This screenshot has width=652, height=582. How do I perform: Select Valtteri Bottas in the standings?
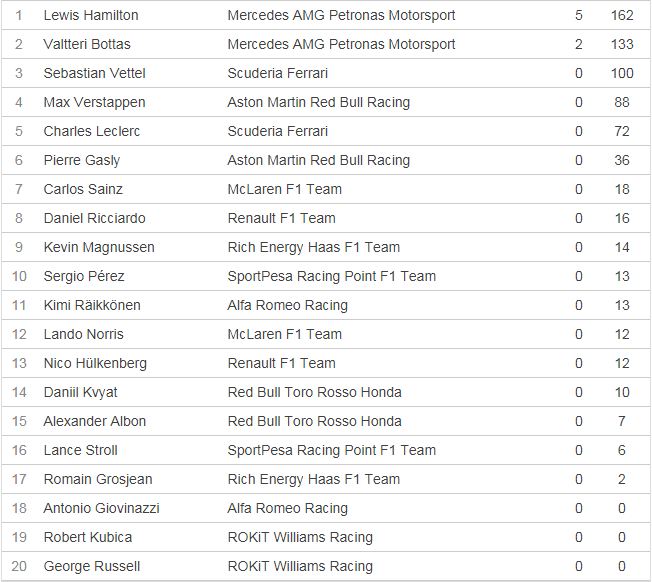click(87, 44)
